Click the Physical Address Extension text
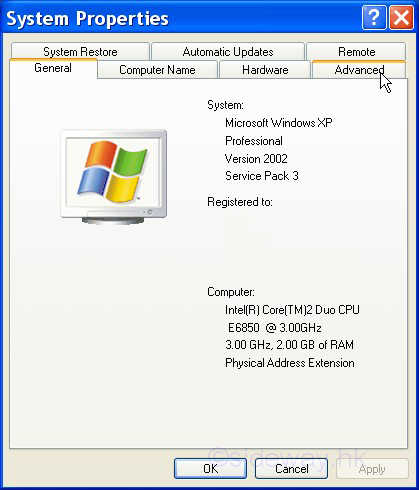 290,363
